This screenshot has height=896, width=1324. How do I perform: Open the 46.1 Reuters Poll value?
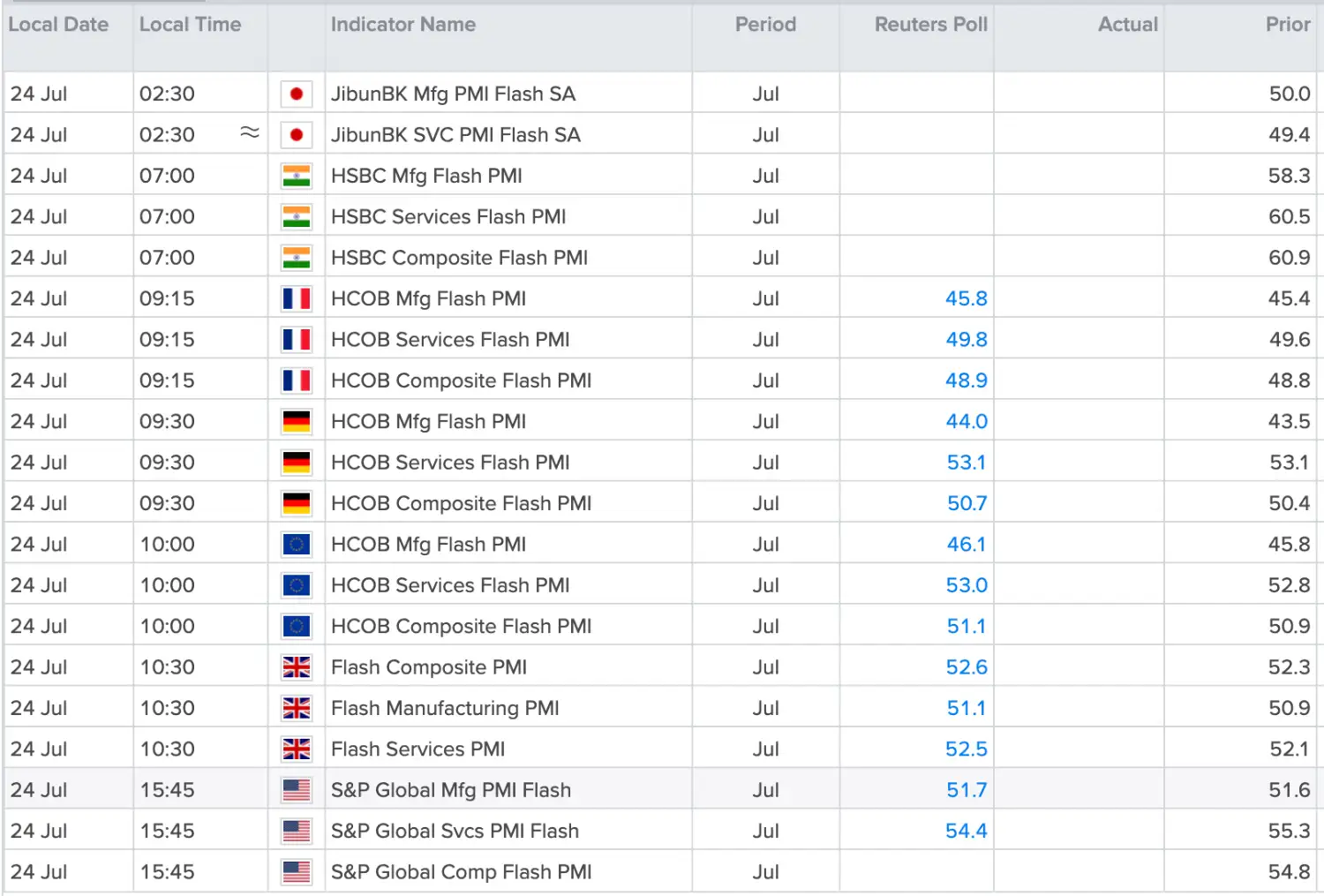point(967,545)
